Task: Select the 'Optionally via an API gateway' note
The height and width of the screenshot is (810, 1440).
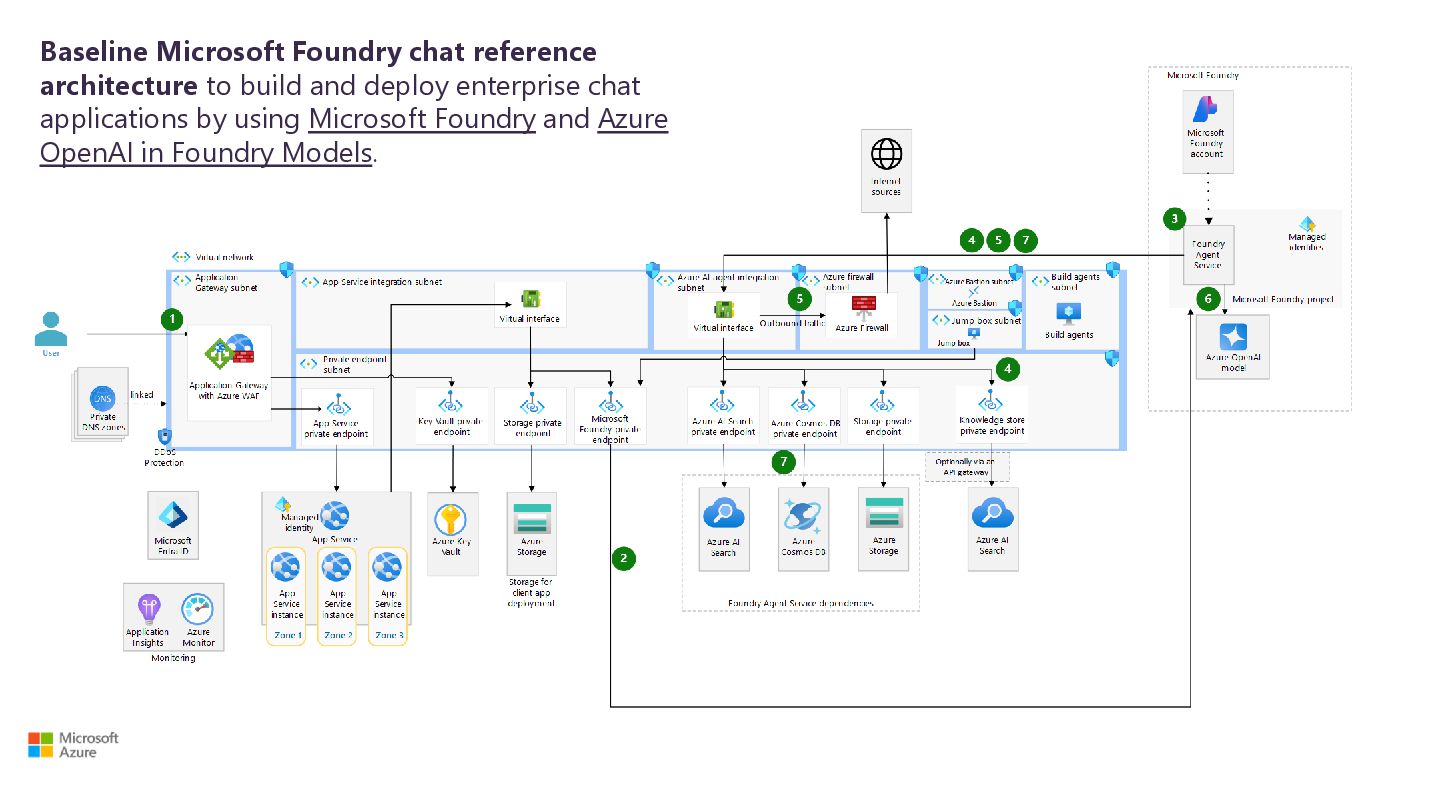Action: click(x=966, y=466)
